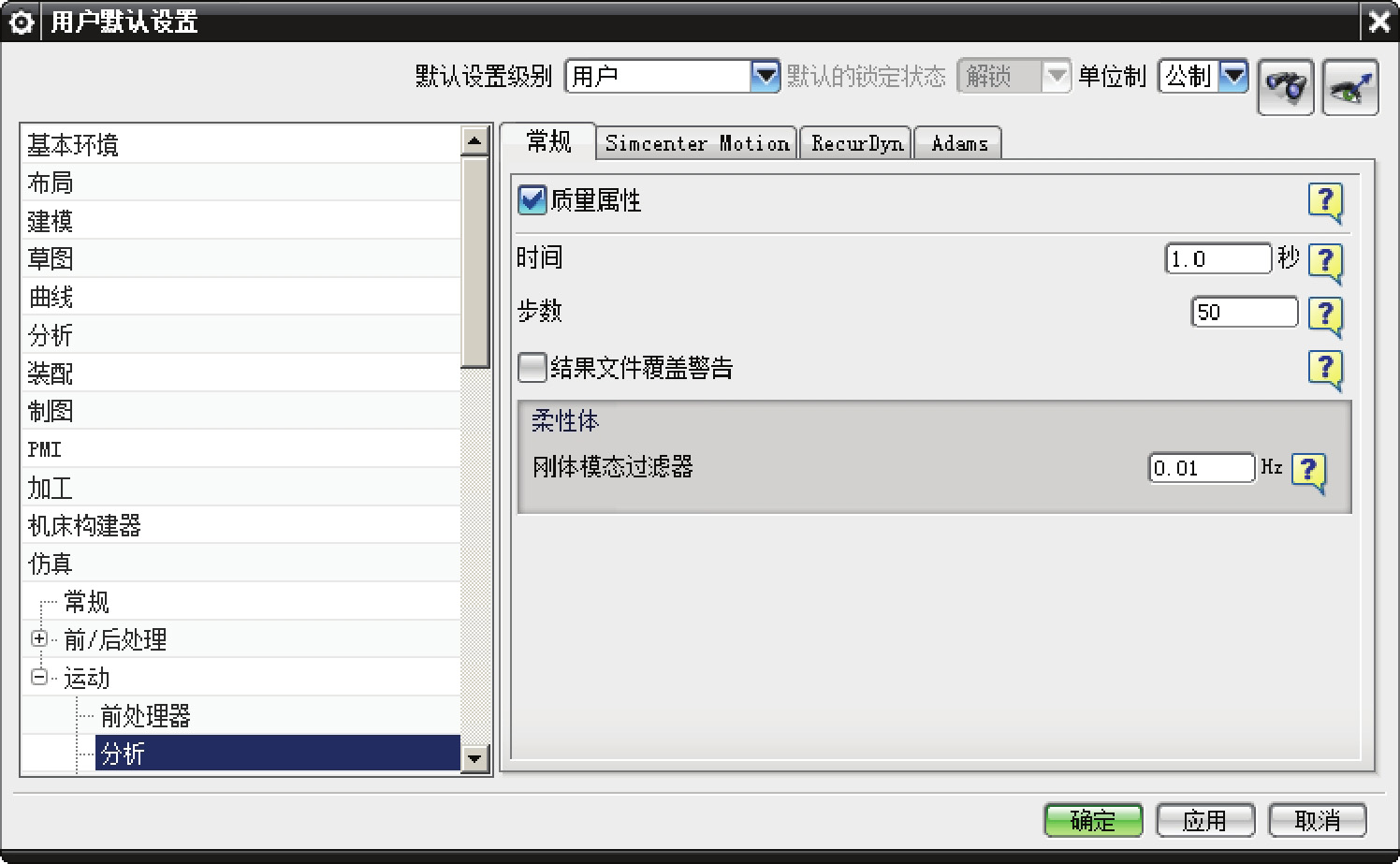The image size is (1400, 864).
Task: Open help for 刚体模态过滤器 field
Action: [1307, 470]
